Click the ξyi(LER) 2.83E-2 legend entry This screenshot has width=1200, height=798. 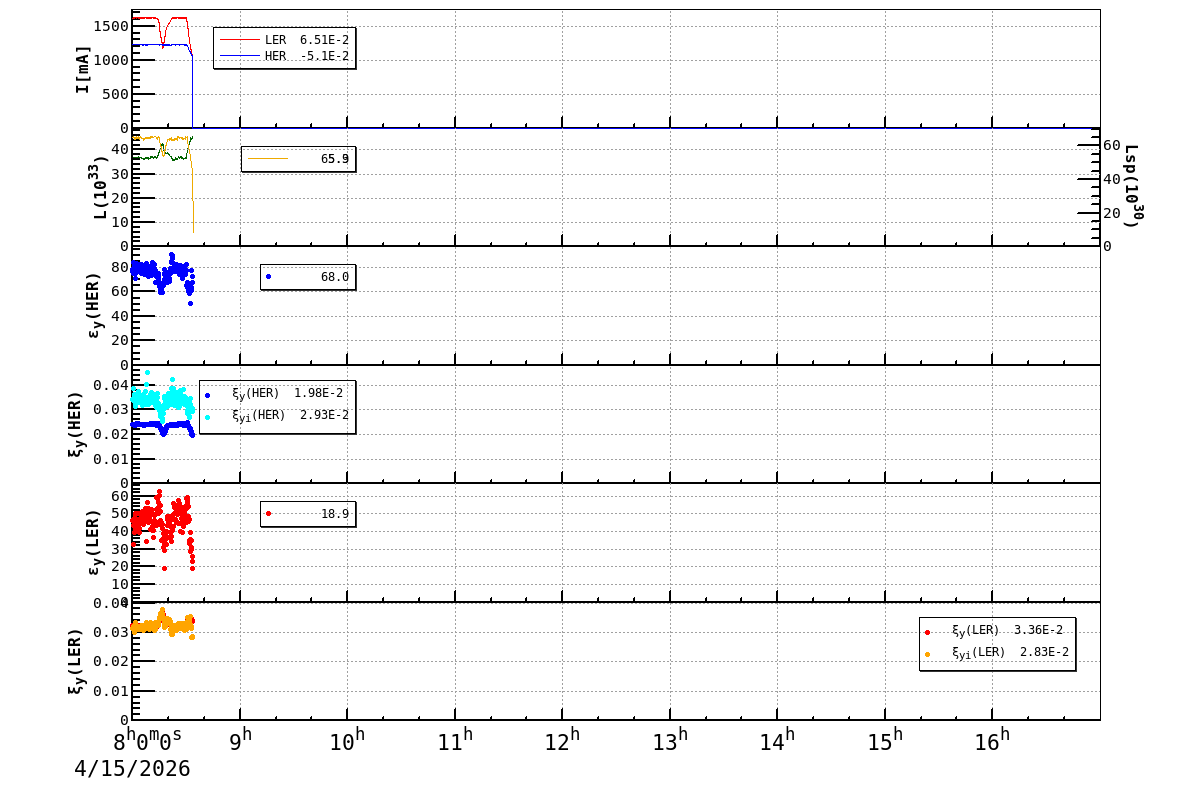(997, 652)
